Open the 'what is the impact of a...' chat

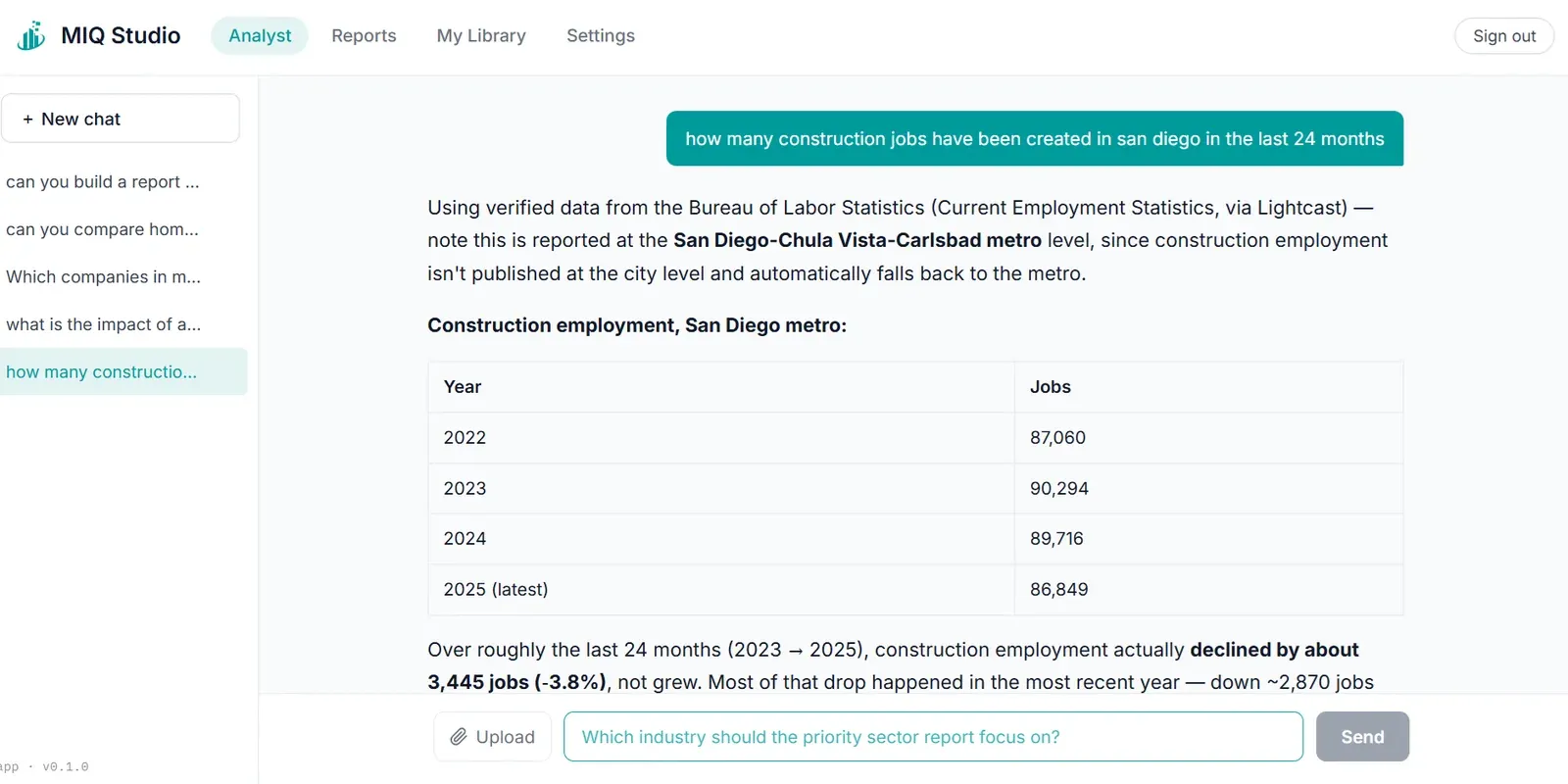coord(123,324)
